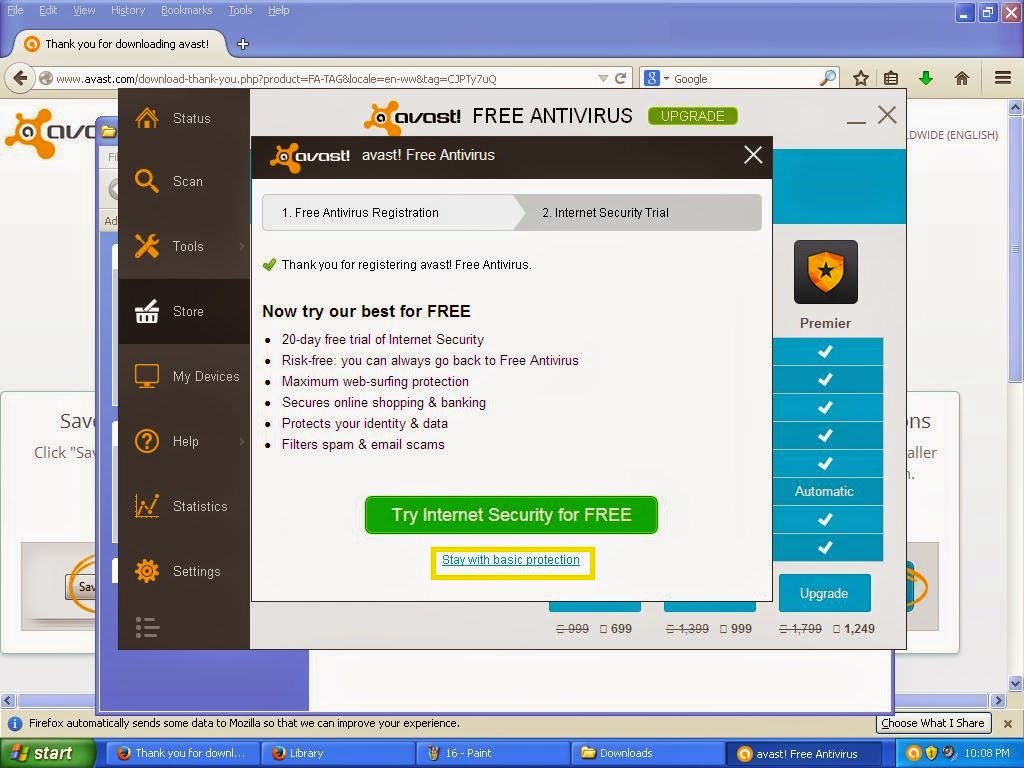
Task: Switch to Library taskbar item
Action: (x=338, y=753)
